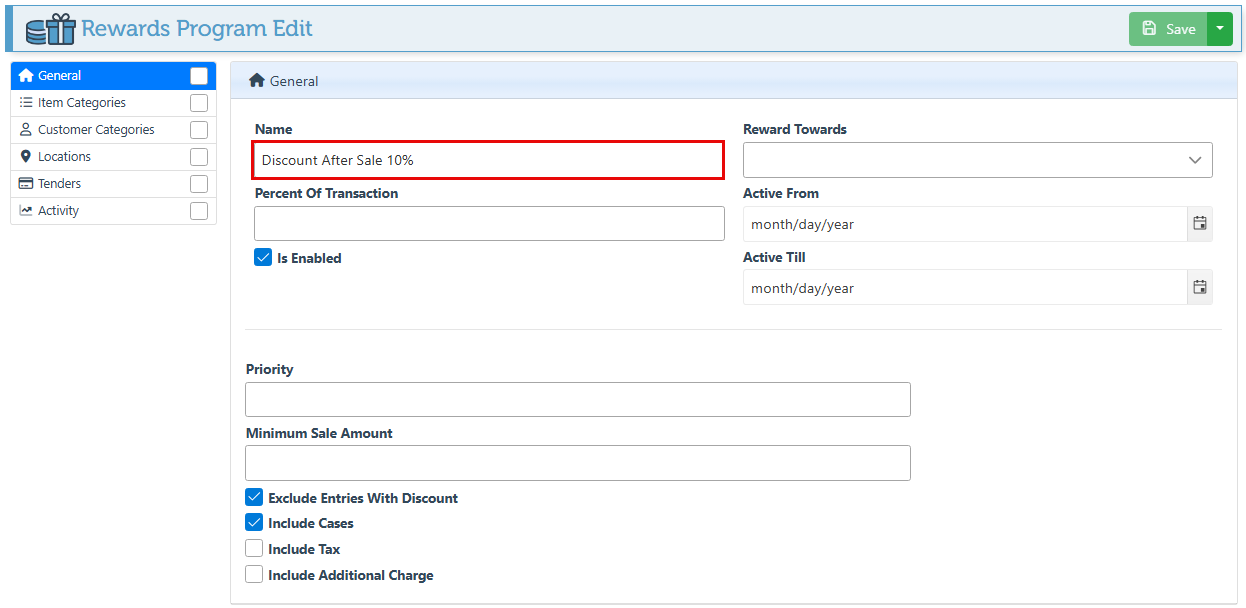Switch to the Locations sidebar tab
Image resolution: width=1246 pixels, height=608 pixels.
(64, 157)
